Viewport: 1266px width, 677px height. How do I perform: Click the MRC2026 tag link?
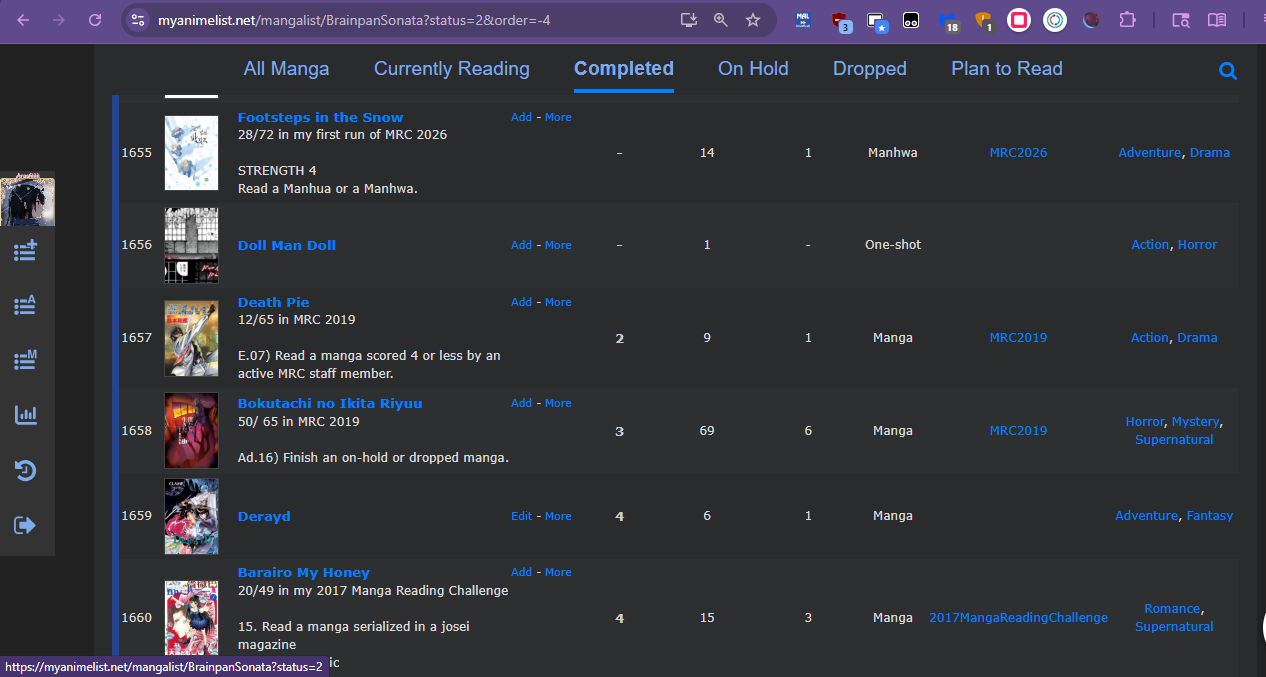[1018, 153]
